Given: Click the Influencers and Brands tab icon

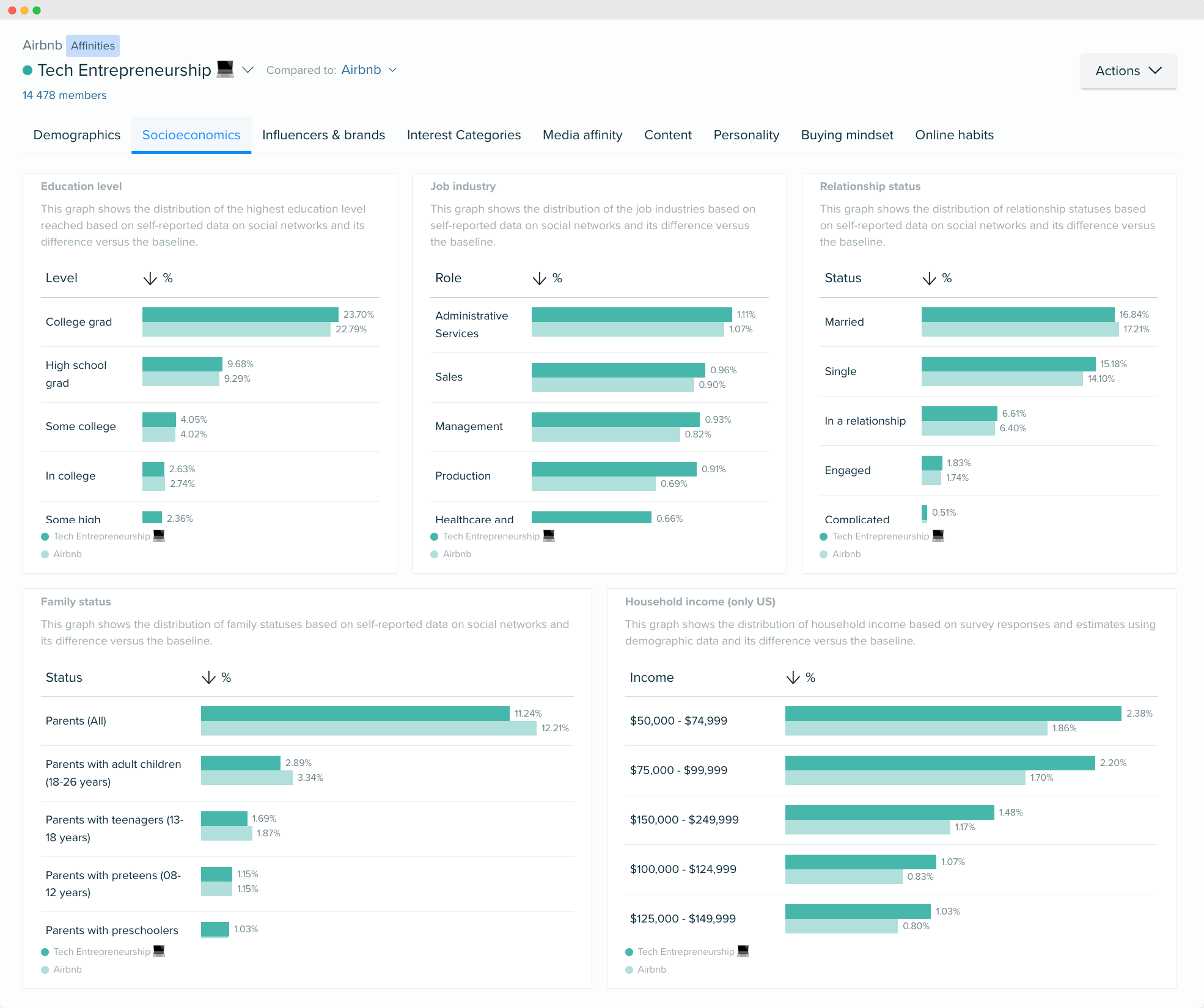Looking at the screenshot, I should click(323, 135).
